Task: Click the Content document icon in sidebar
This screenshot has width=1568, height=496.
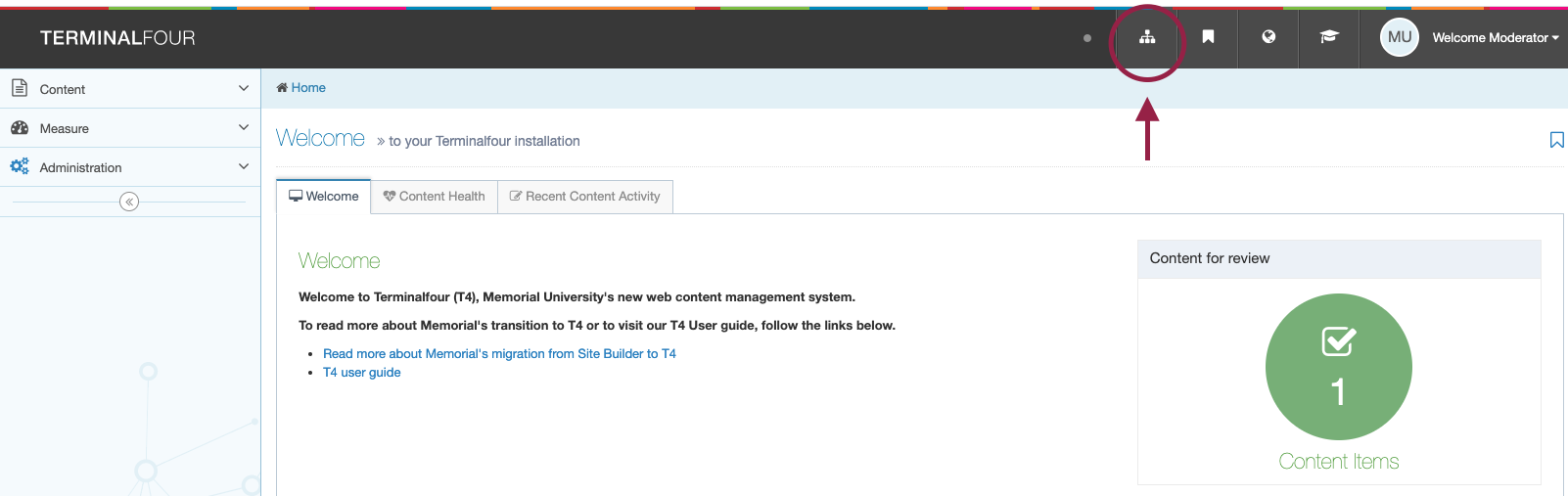Action: (x=20, y=88)
